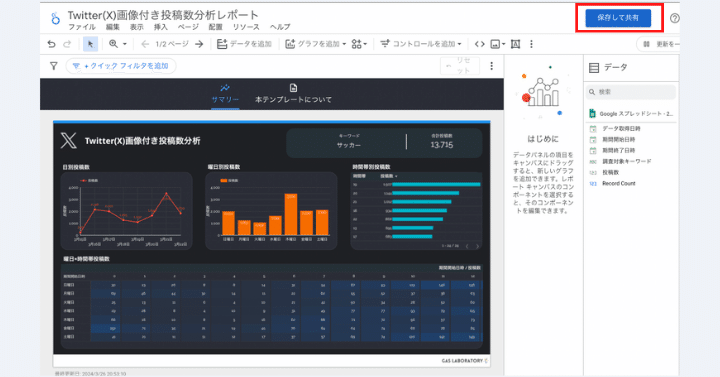Open filter bar three-dot menu

[x=492, y=66]
